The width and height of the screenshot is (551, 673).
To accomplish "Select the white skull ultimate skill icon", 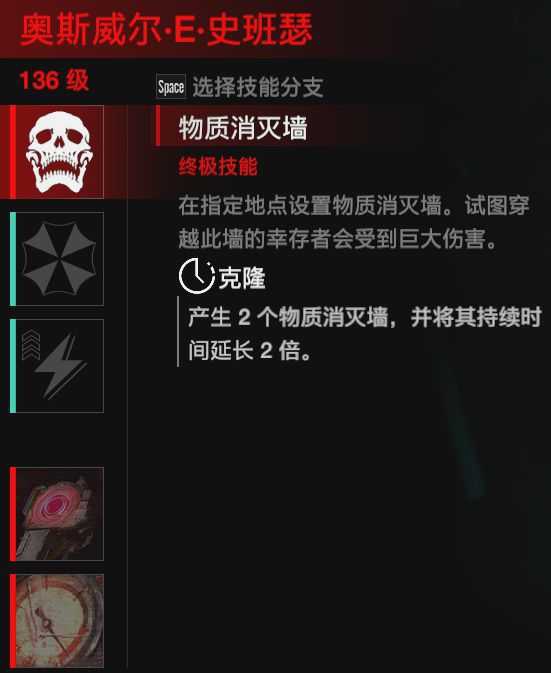I will tap(60, 152).
